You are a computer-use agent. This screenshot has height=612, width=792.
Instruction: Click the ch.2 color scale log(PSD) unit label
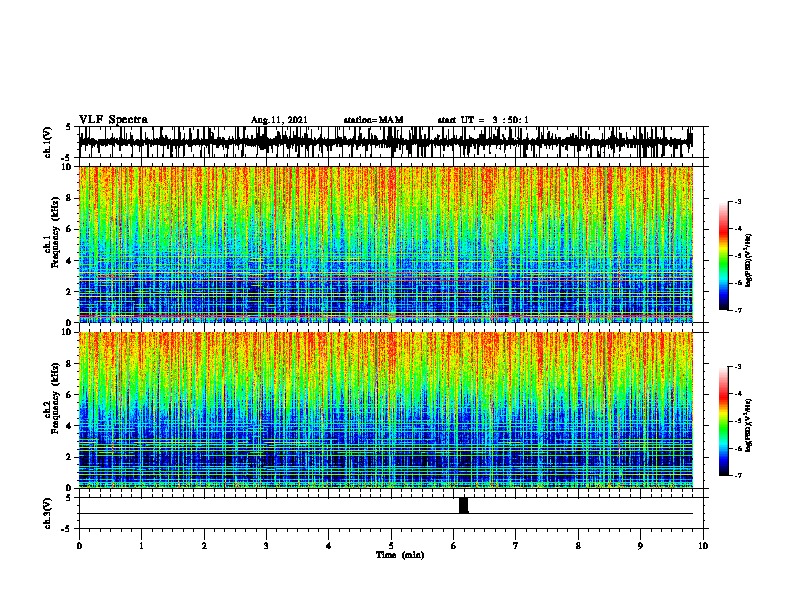tap(749, 425)
